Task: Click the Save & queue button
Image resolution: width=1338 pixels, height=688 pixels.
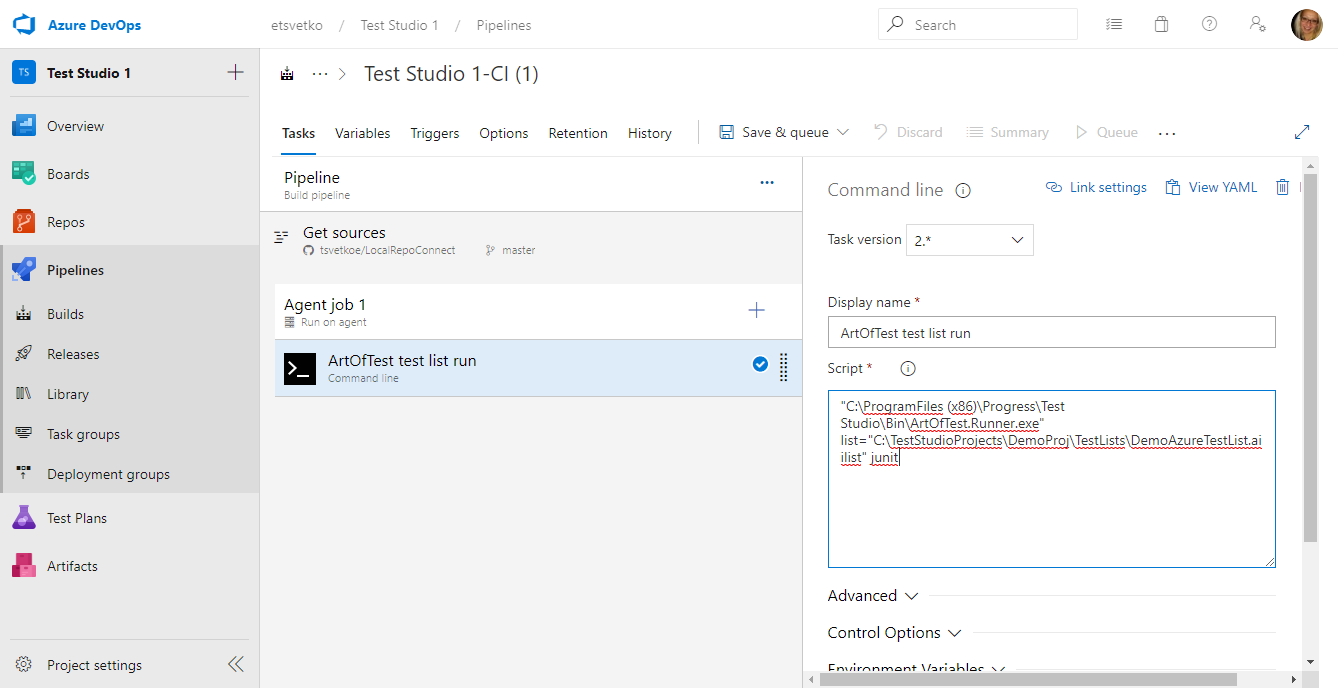Action: (775, 132)
